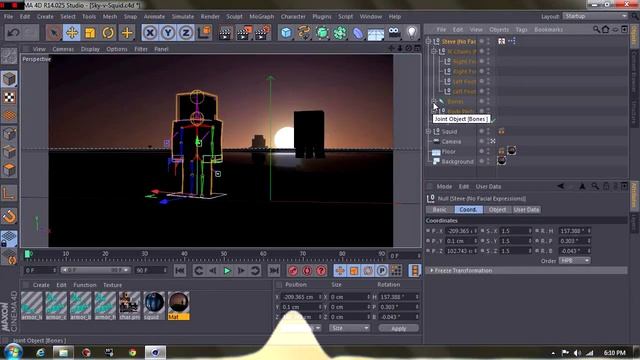Click the R.H rotation input field

pos(575,231)
